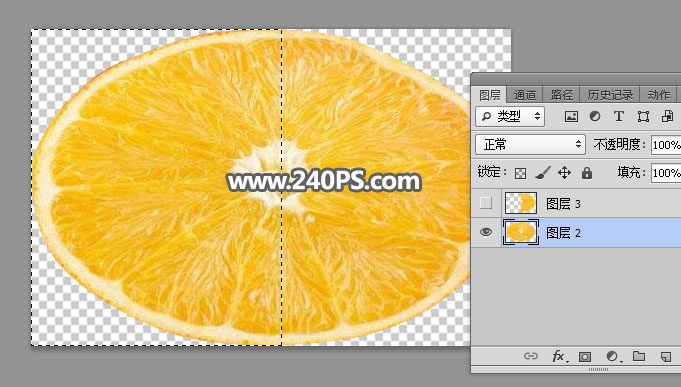Create new fill or adjustment layer
Image resolution: width=681 pixels, height=387 pixels.
613,357
